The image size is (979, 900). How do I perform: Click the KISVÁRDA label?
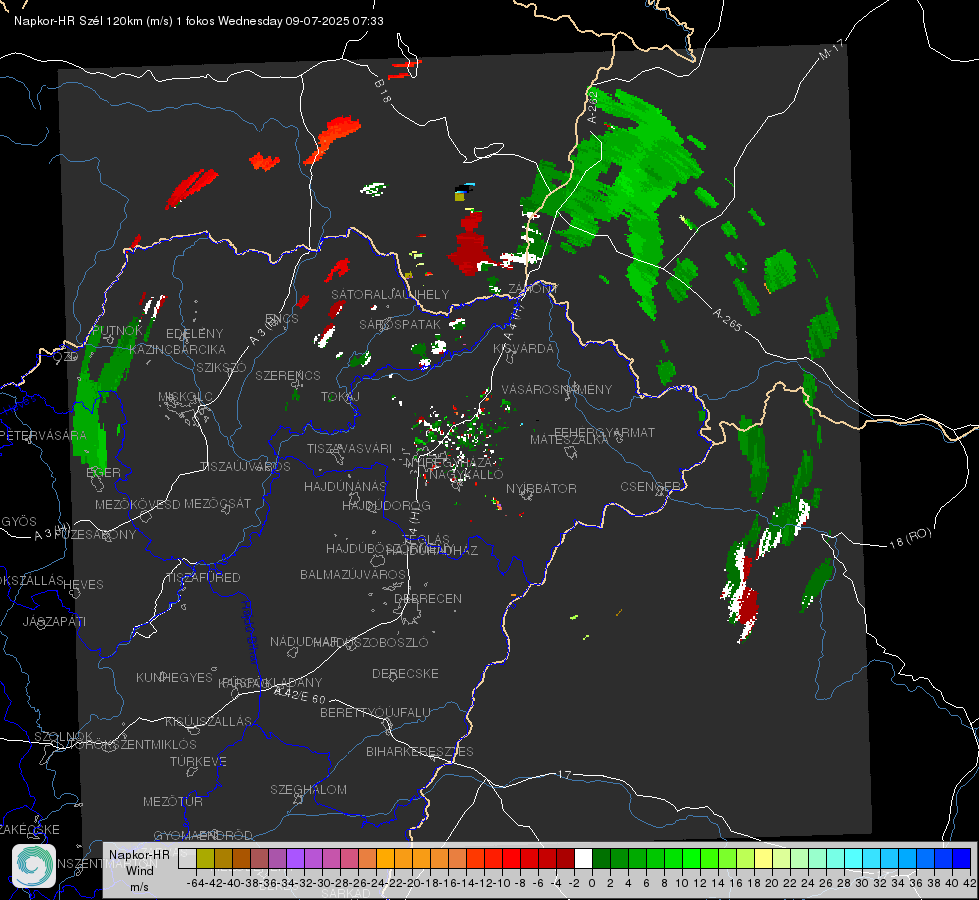pyautogui.click(x=524, y=349)
